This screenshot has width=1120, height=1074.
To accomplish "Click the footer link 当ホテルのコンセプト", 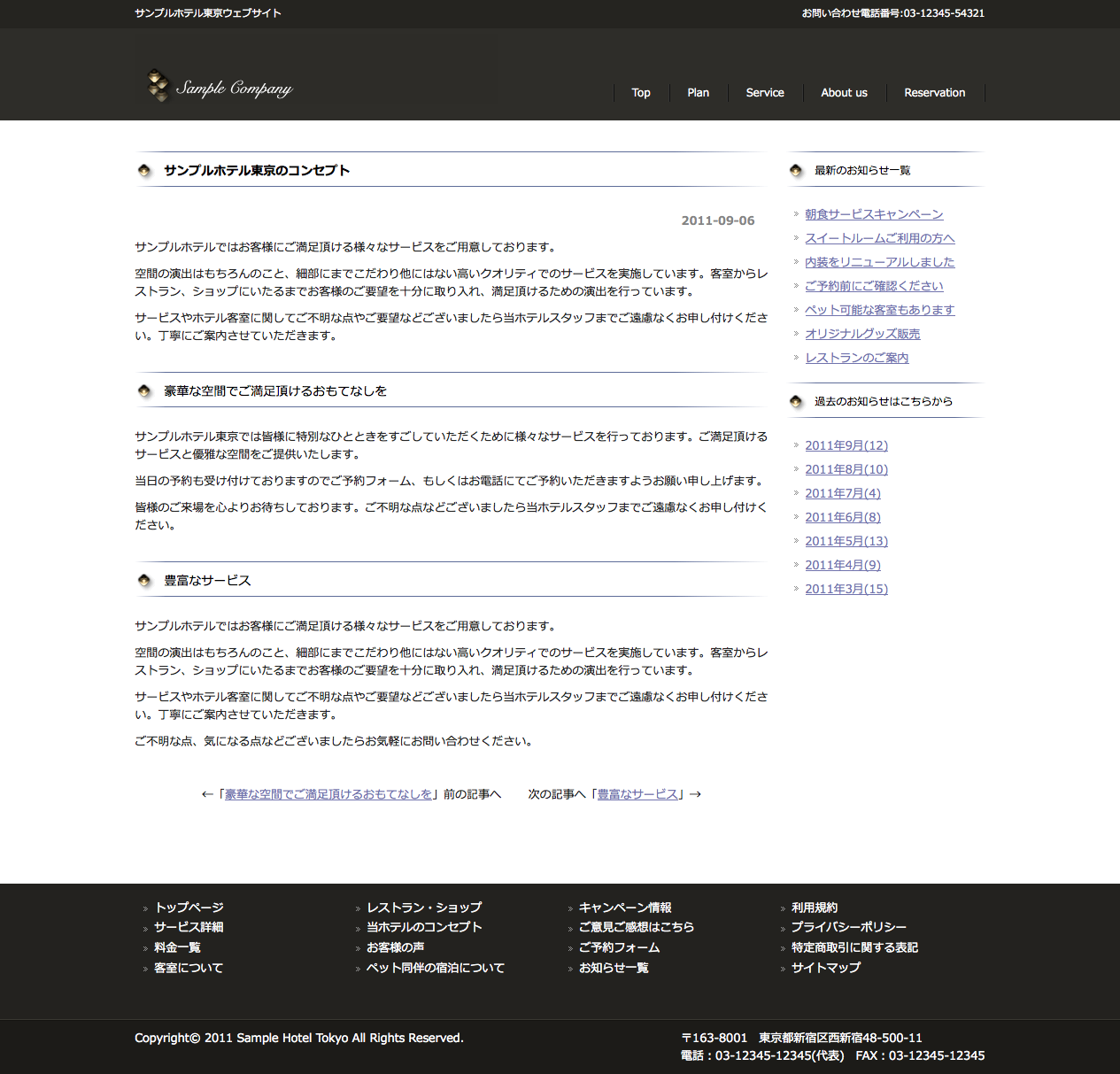I will tap(424, 927).
